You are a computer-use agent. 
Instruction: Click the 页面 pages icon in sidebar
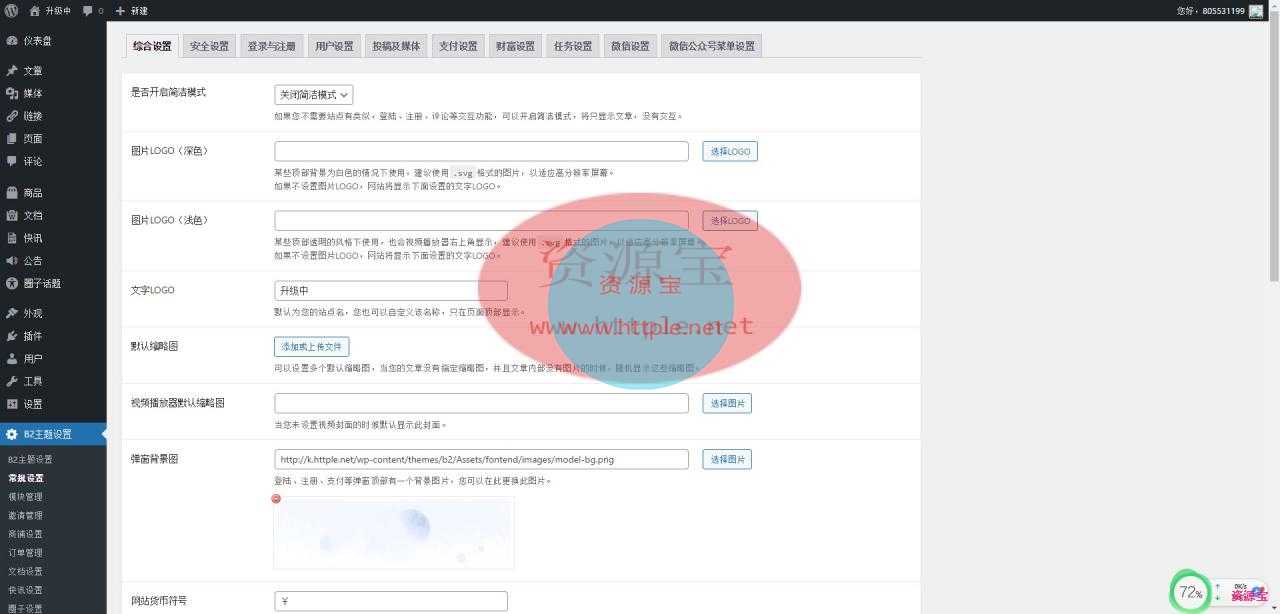[11, 139]
